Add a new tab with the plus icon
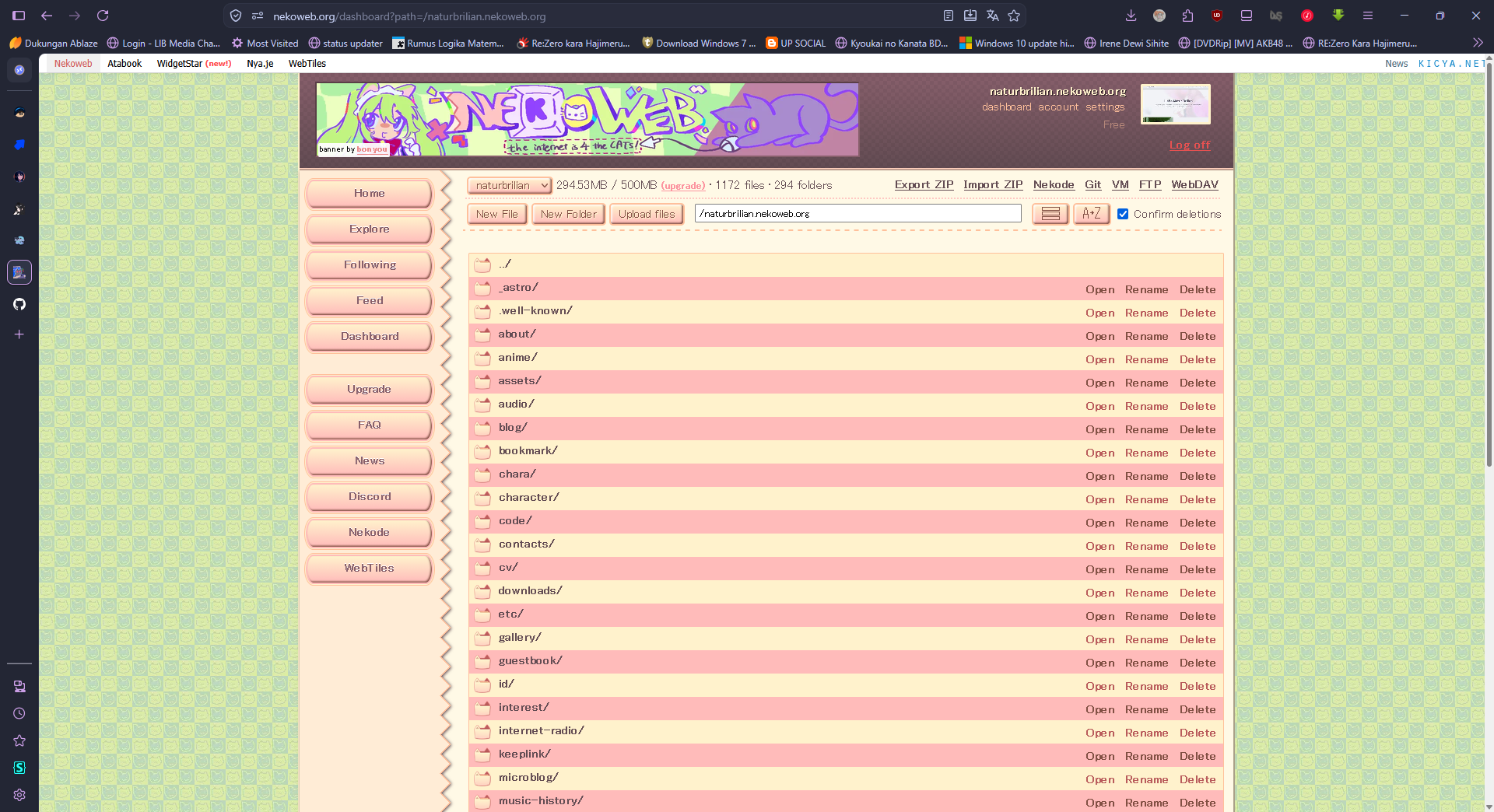This screenshot has width=1494, height=812. [19, 334]
